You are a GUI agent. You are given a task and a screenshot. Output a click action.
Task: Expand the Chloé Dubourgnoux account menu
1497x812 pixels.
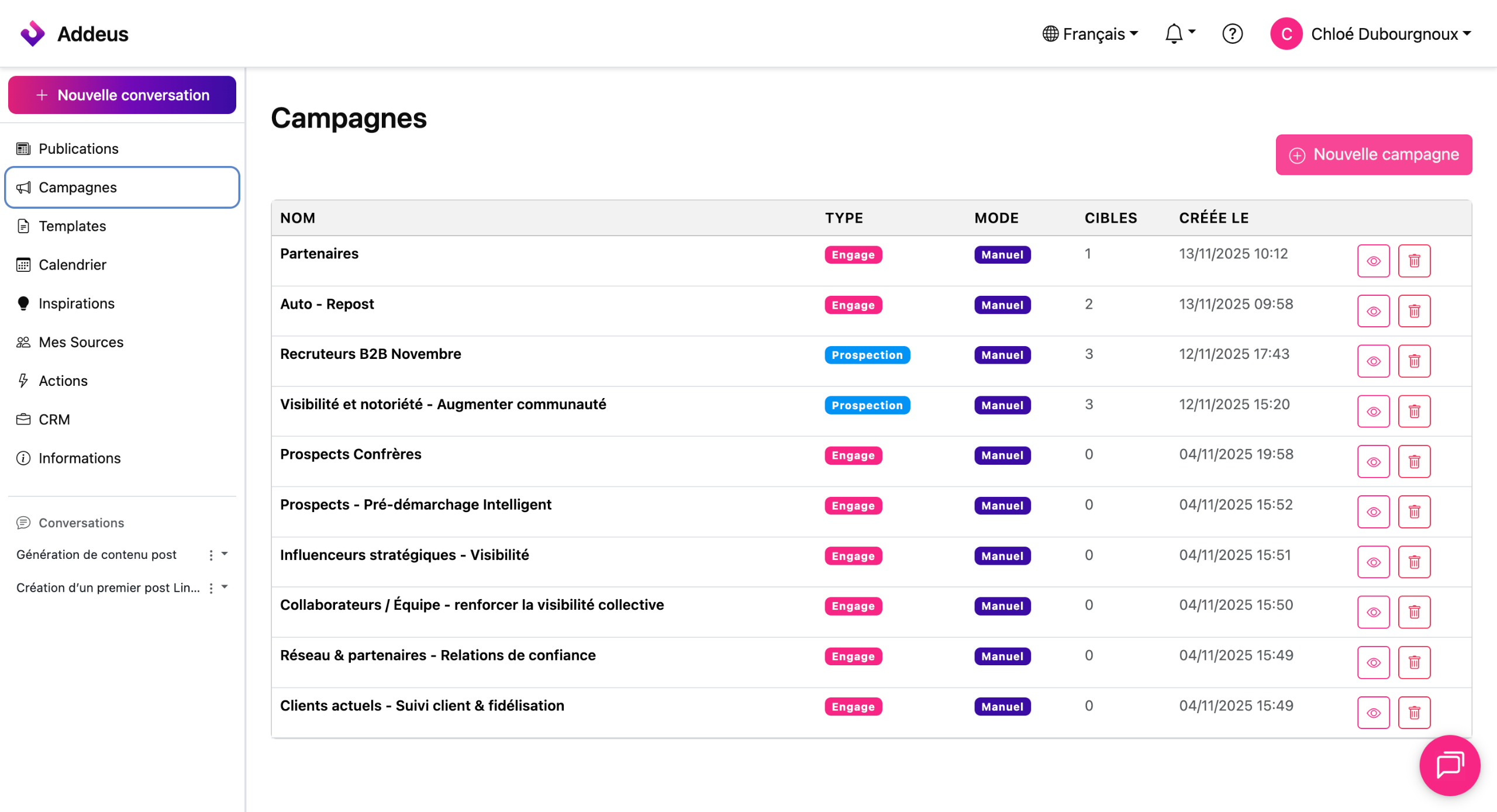point(1371,34)
